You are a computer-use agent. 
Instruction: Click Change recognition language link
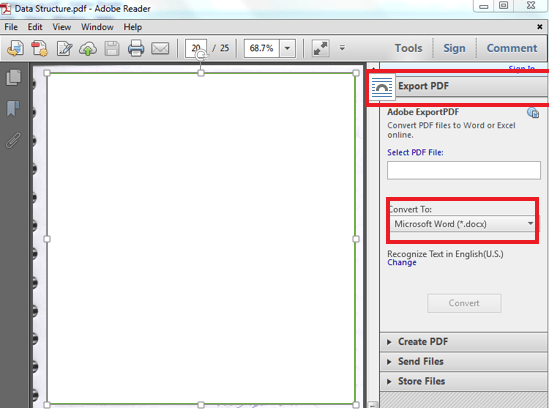click(402, 263)
